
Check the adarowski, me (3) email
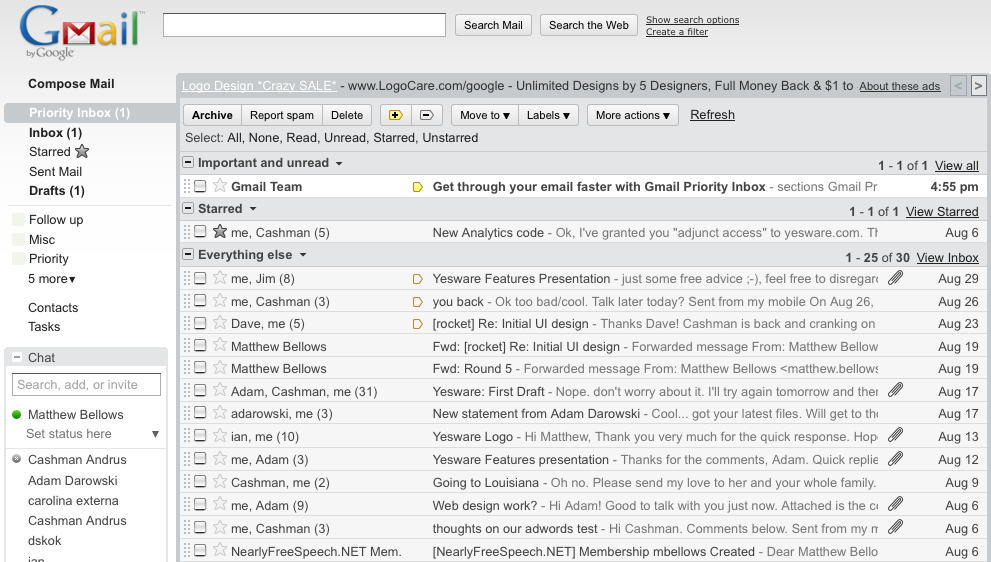coord(200,412)
